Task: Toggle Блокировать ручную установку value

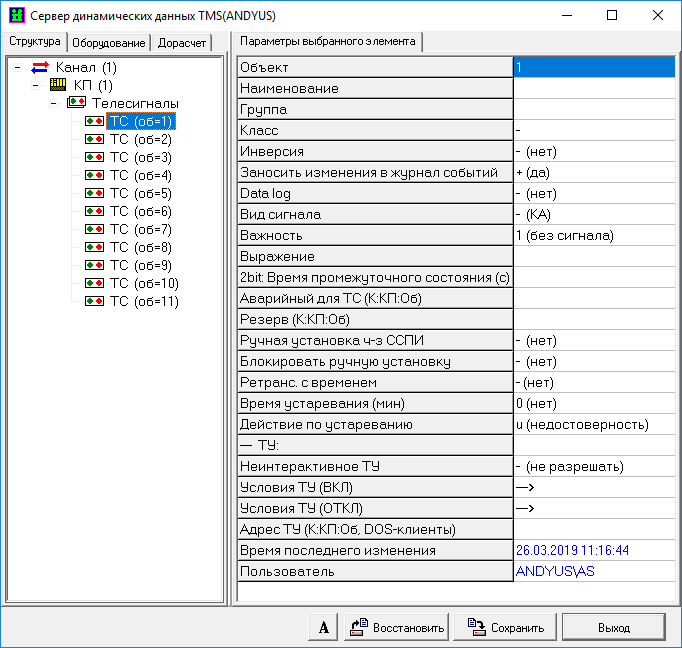Action: [594, 361]
